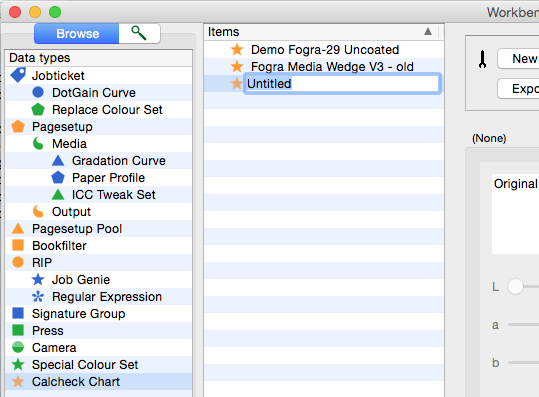The height and width of the screenshot is (397, 539).
Task: Select Press data type
Action: [99, 331]
